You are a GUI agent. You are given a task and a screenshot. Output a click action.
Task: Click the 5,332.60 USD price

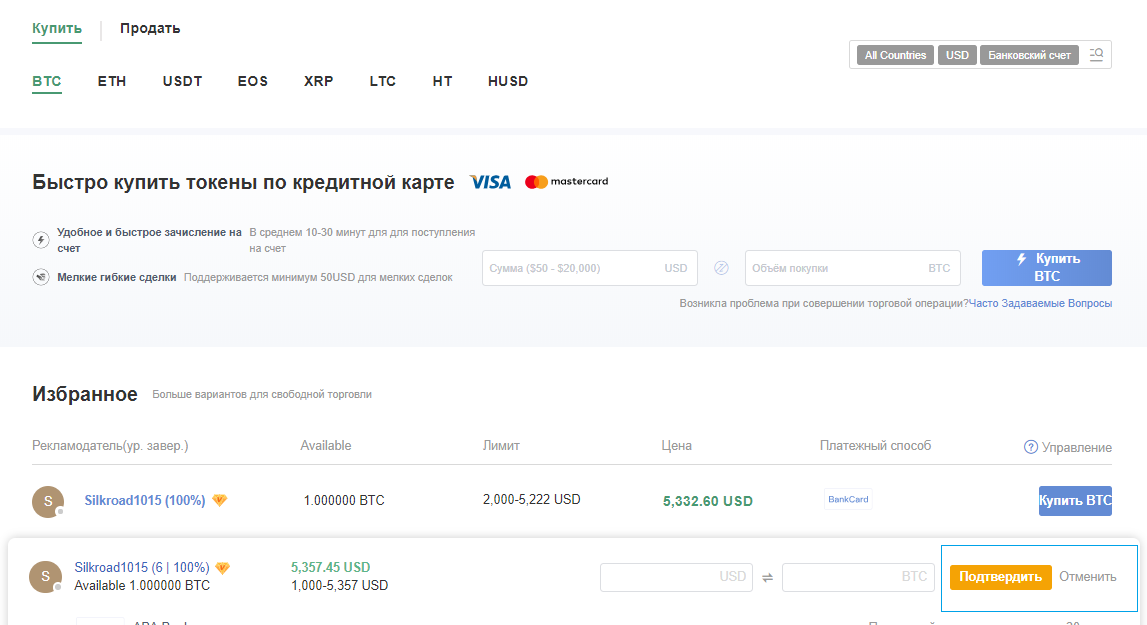[x=707, y=501]
